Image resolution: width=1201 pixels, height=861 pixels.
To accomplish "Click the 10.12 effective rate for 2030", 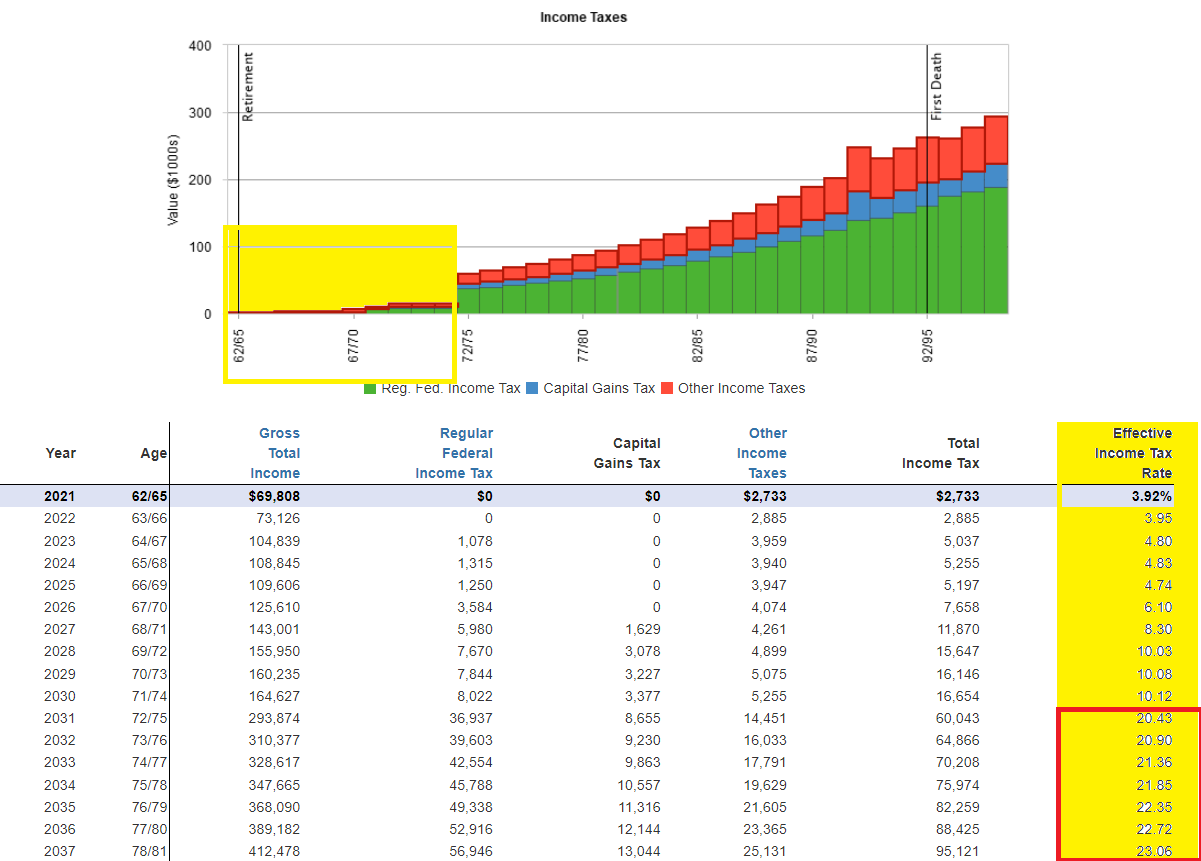I will [x=1155, y=696].
